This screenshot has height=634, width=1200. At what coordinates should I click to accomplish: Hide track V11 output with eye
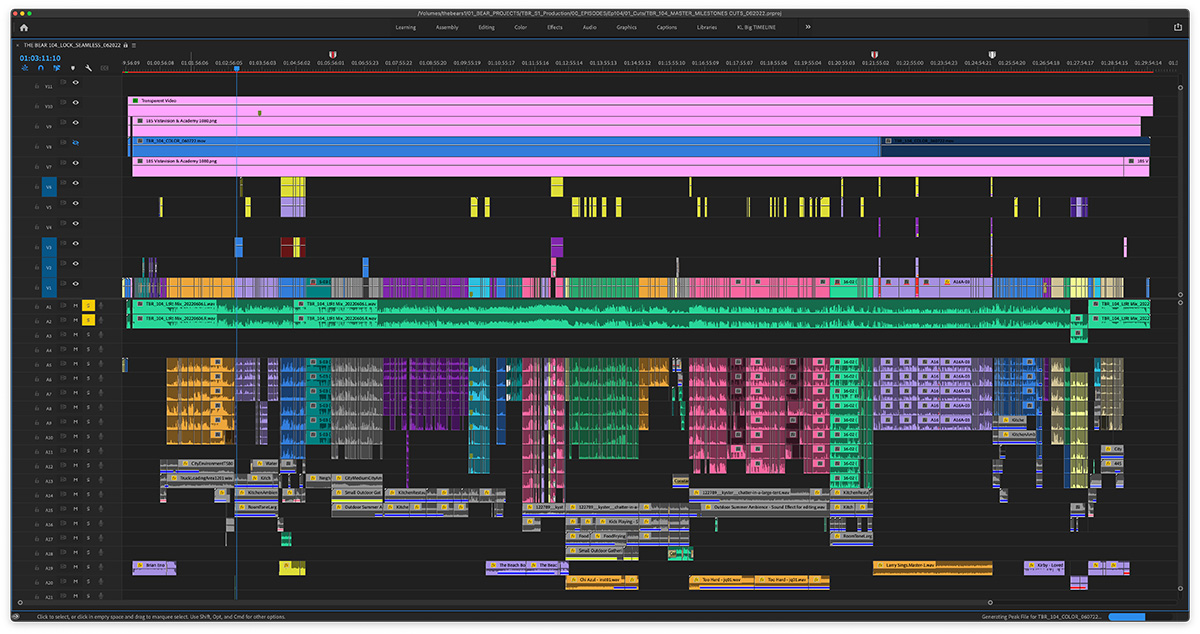[75, 82]
